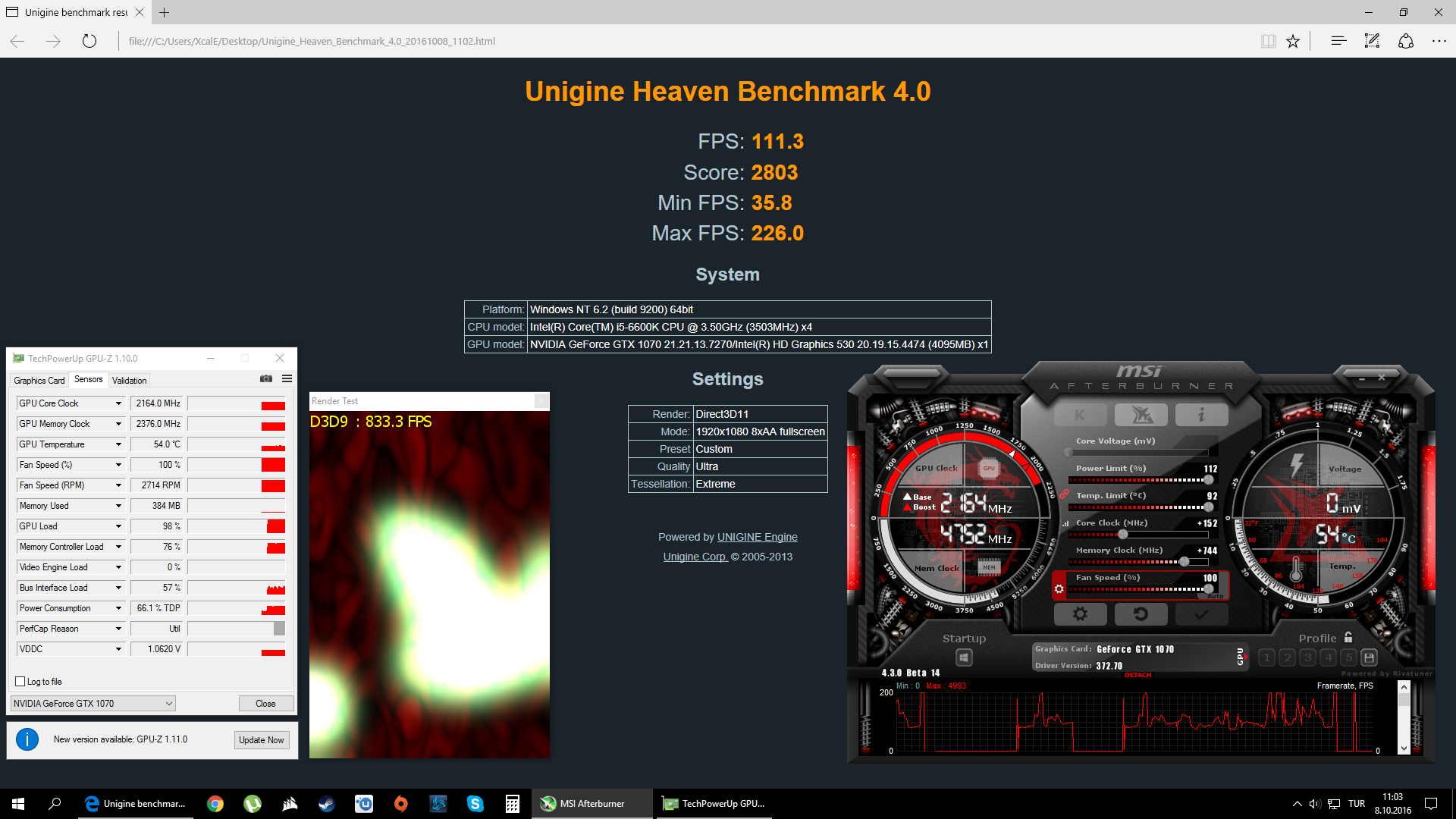Screen dimensions: 1456x819
Task: Expand GPU Temperature sensor dropdown
Action: tap(118, 444)
